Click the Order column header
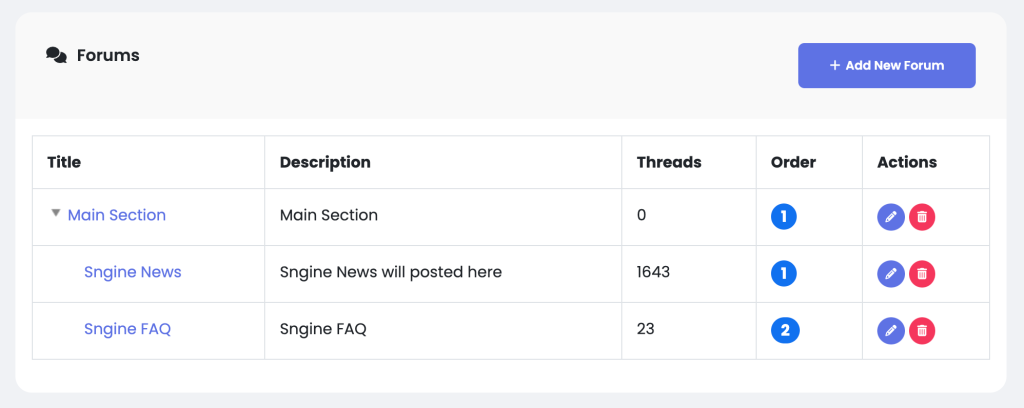This screenshot has height=408, width=1024. [793, 162]
